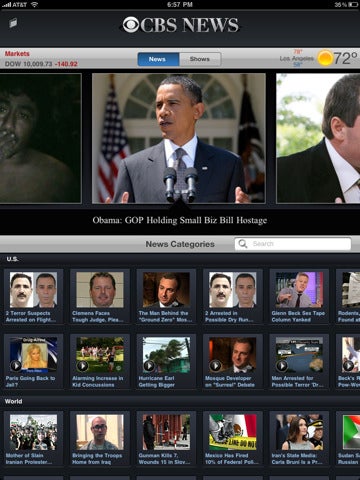
Task: Open Mother of Slain Iranian Protester story
Action: [x=33, y=438]
